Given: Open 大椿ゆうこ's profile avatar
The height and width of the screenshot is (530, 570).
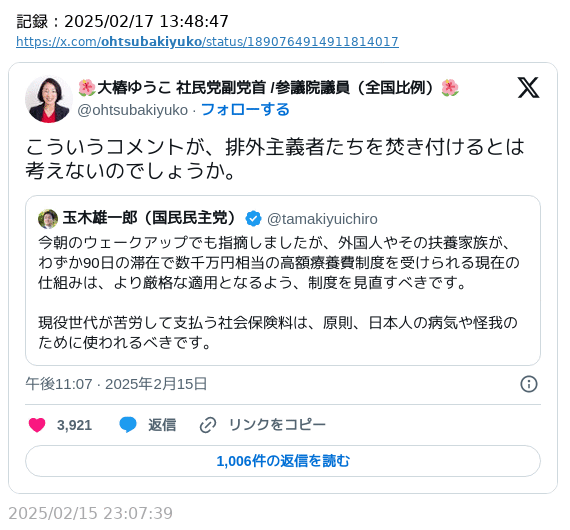Looking at the screenshot, I should pos(49,99).
